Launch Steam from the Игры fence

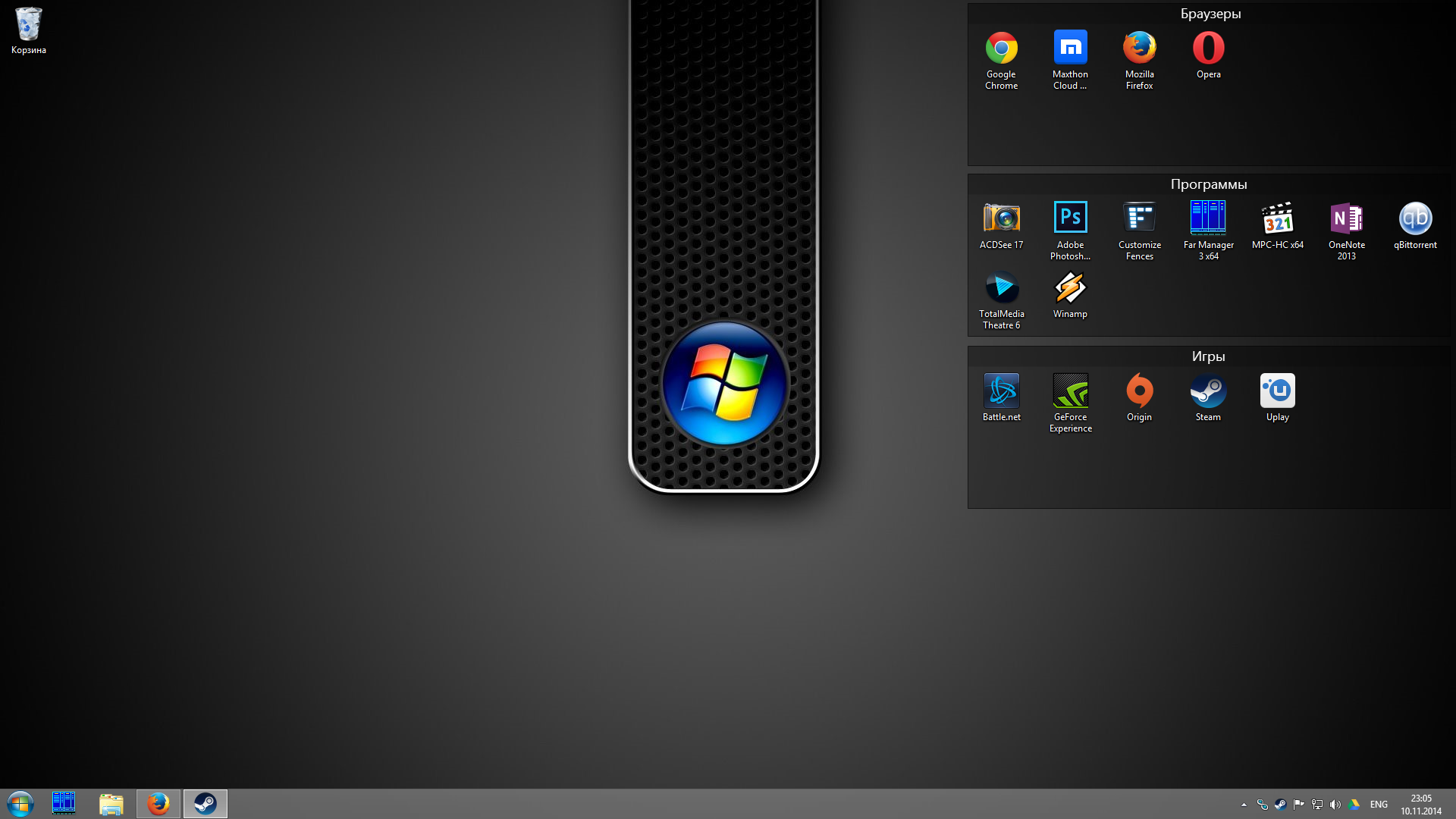[1208, 389]
